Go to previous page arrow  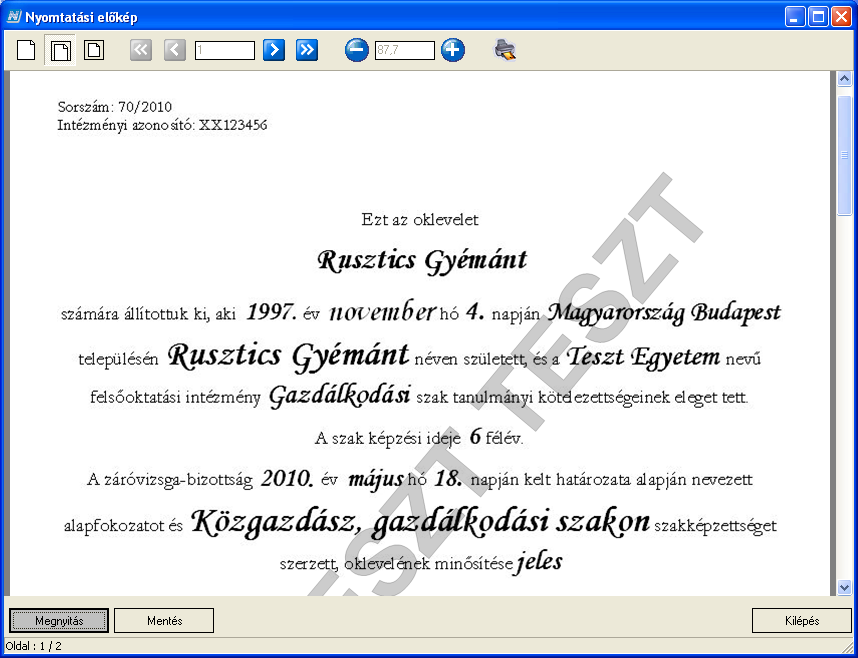tap(175, 50)
